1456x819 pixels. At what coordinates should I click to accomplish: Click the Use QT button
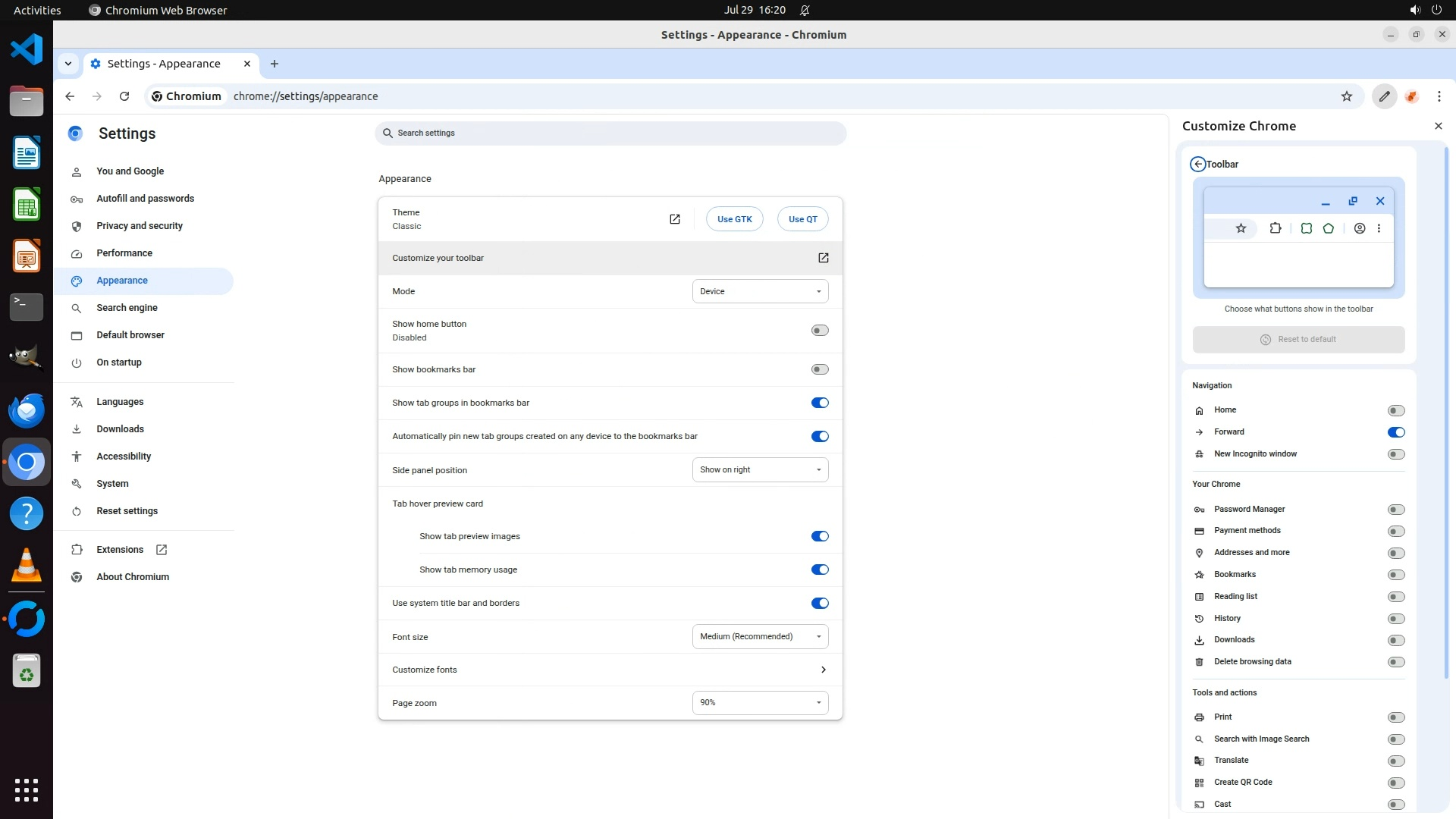click(802, 219)
